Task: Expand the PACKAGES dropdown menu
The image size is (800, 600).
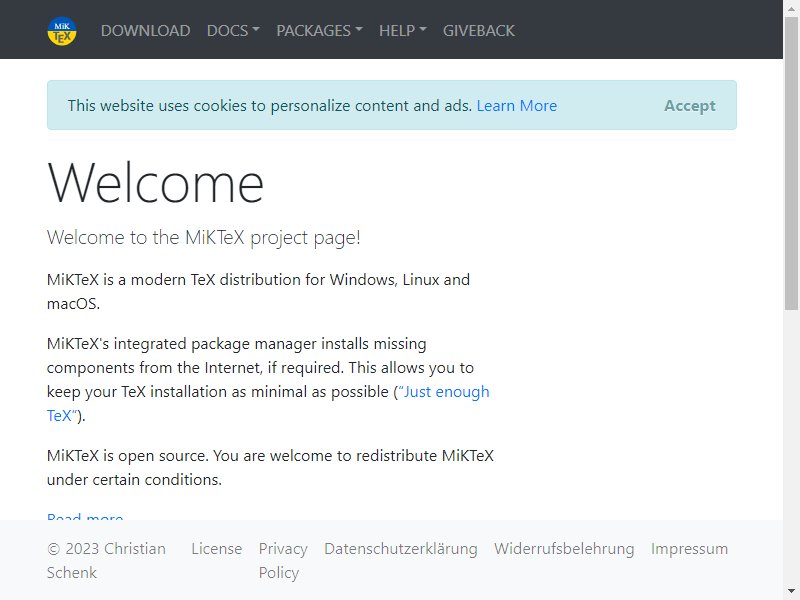Action: pyautogui.click(x=319, y=31)
